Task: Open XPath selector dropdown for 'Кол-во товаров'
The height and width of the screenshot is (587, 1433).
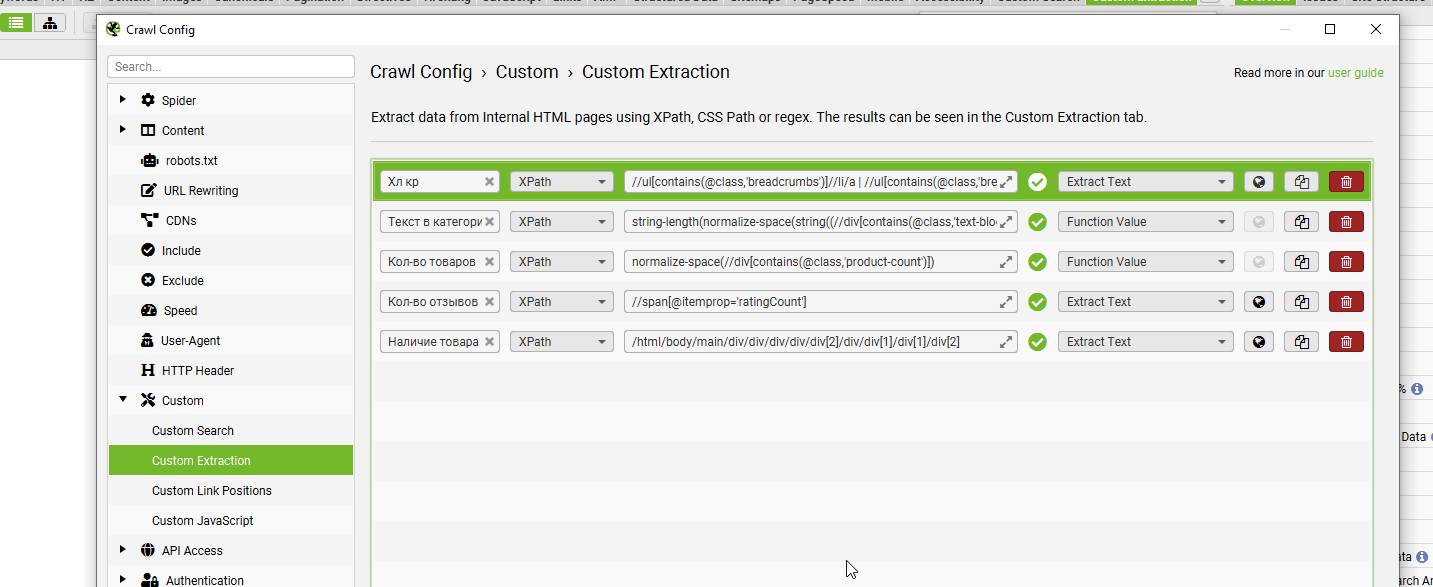Action: pyautogui.click(x=561, y=262)
